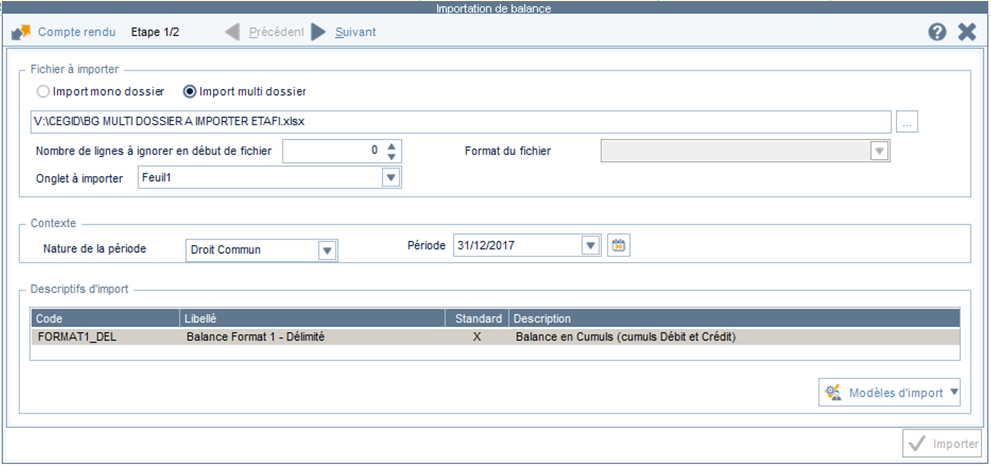This screenshot has height=466, width=991.
Task: Close the Importation de balance dialog
Action: (x=967, y=32)
